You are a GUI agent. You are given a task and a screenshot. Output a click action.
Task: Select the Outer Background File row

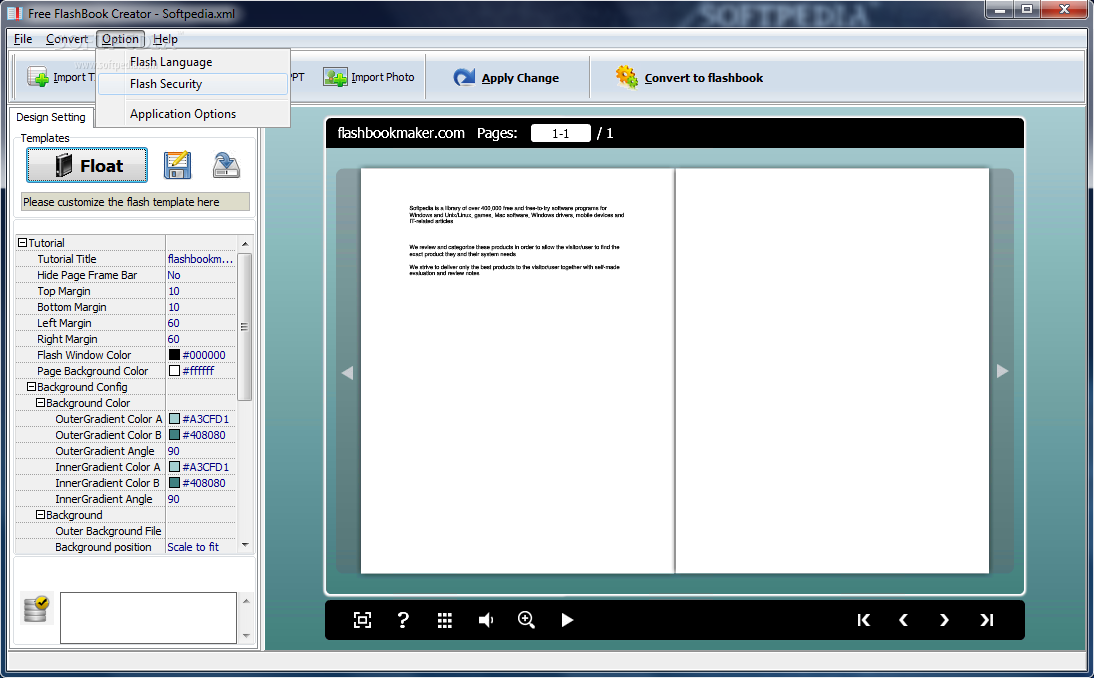point(126,532)
